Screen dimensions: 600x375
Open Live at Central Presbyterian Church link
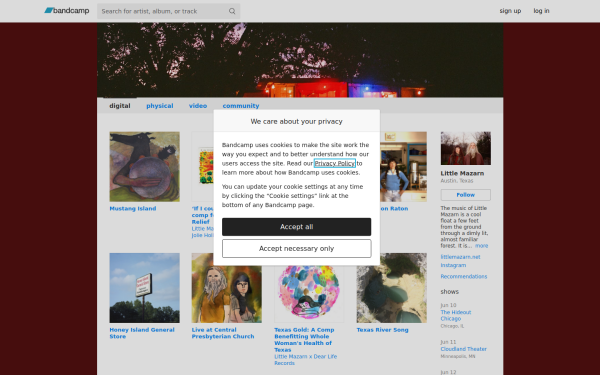pos(223,333)
